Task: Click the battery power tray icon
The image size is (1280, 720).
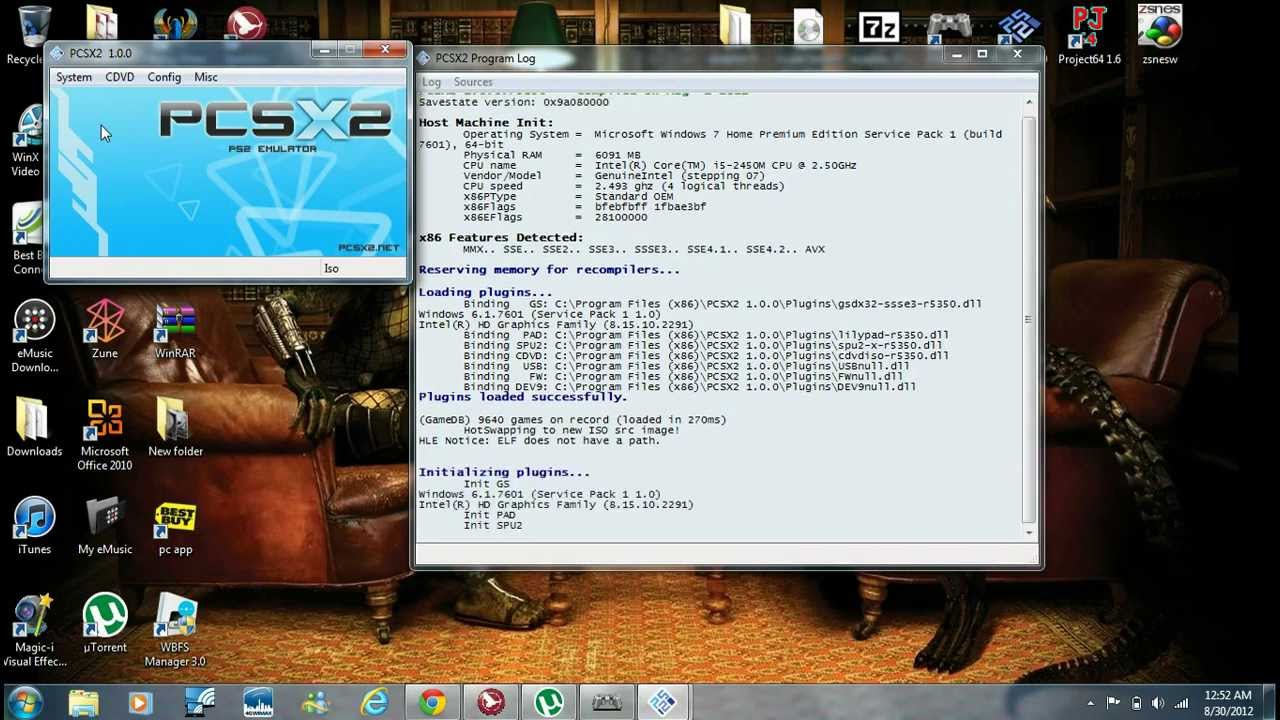Action: [x=1136, y=703]
